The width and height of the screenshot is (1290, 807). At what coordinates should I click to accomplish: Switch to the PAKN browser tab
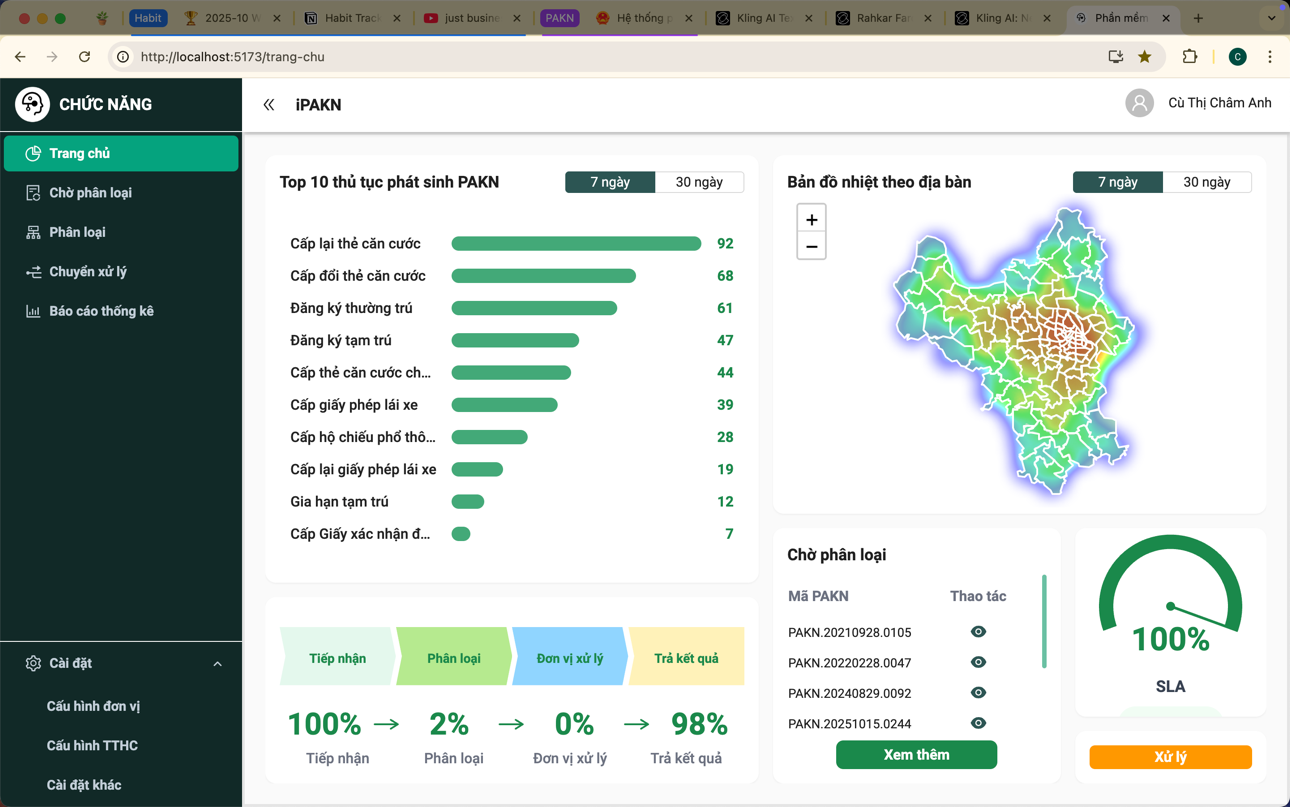point(560,17)
